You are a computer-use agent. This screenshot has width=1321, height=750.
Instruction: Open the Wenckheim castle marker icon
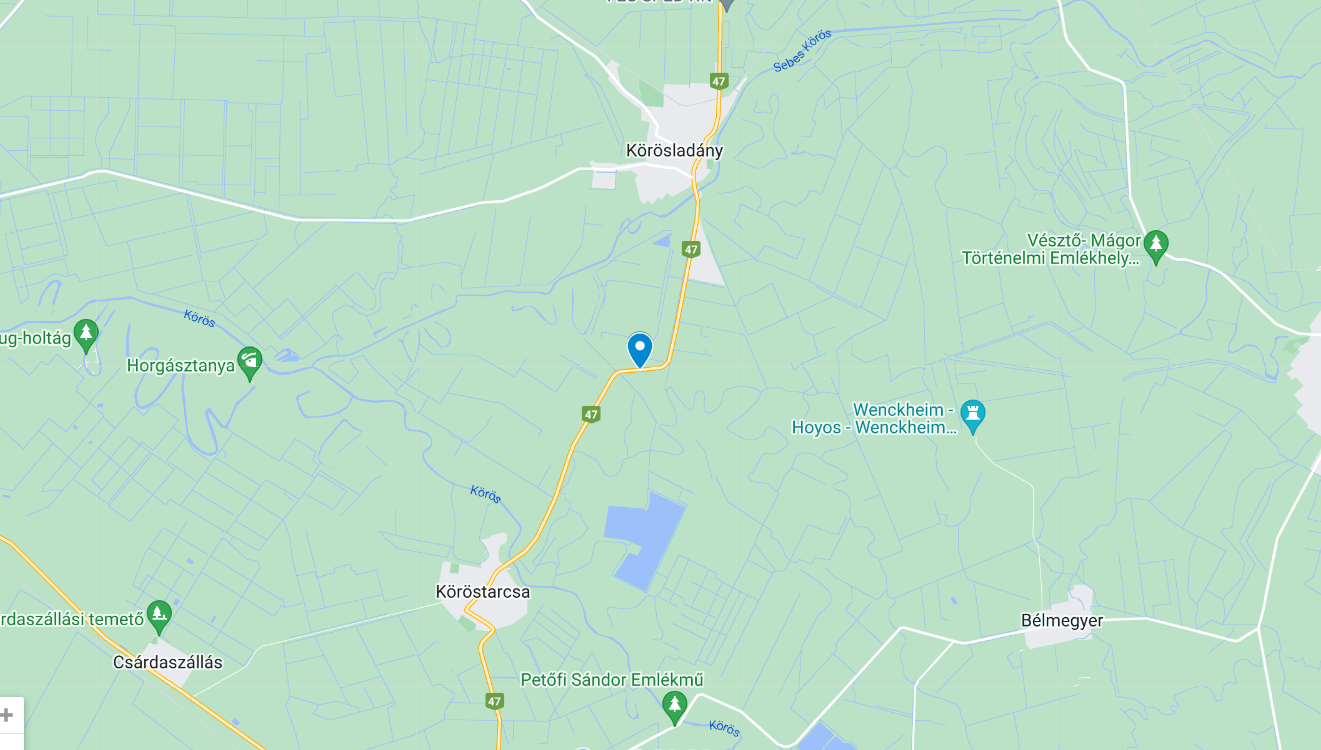coord(972,414)
